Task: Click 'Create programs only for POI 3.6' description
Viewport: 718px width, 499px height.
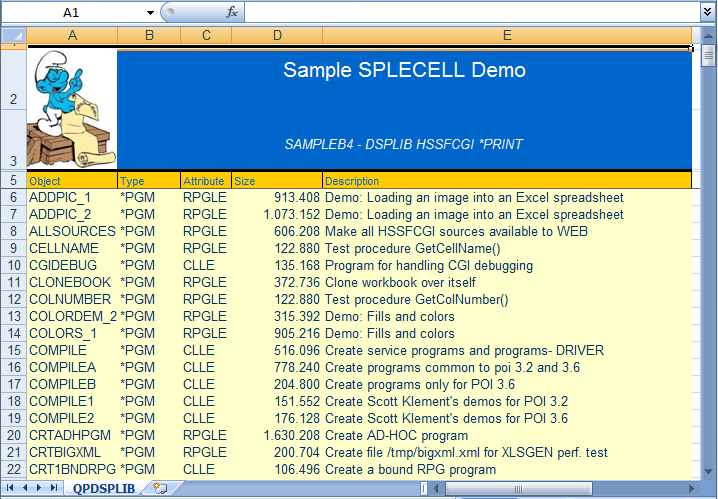Action: 420,384
